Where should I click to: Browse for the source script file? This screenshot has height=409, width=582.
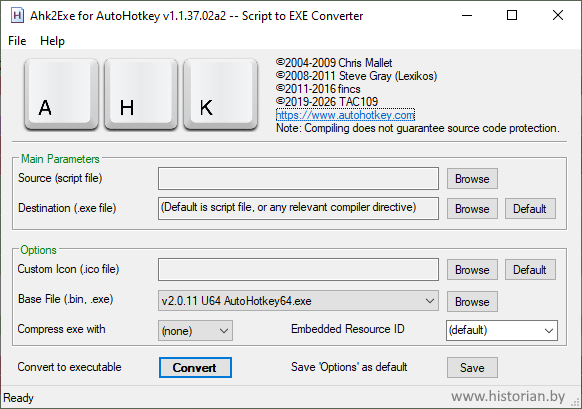coord(472,179)
